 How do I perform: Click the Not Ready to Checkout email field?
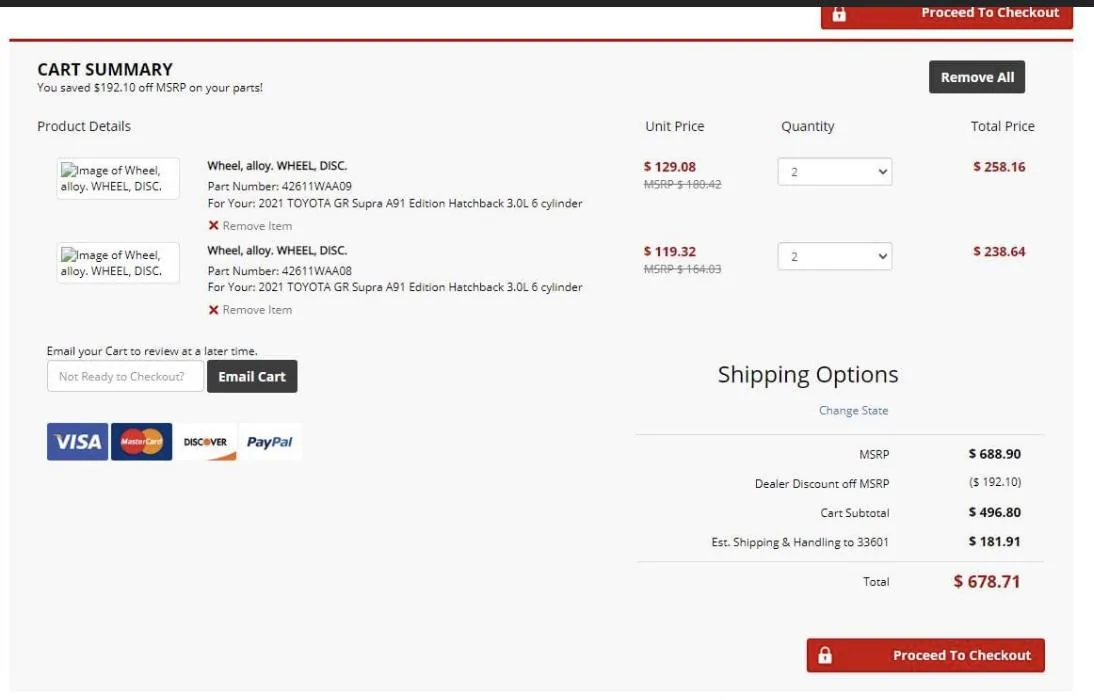coord(126,376)
